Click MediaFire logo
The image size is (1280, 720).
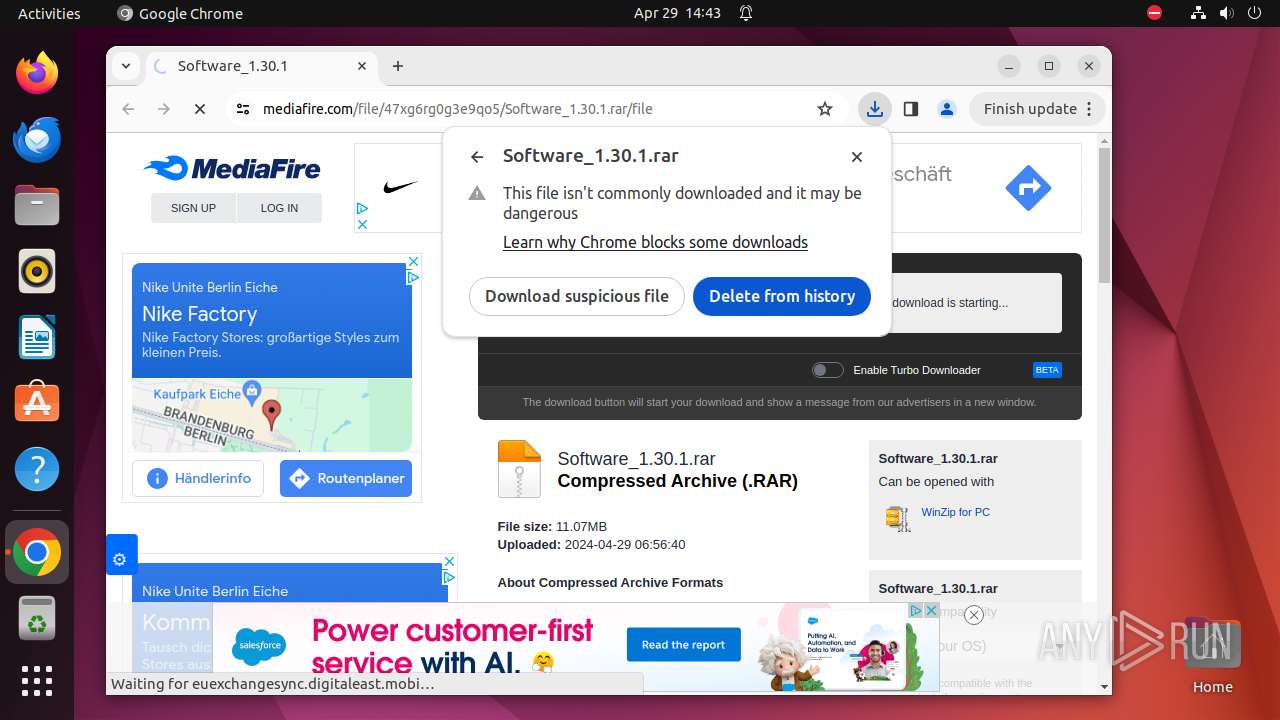(x=232, y=168)
